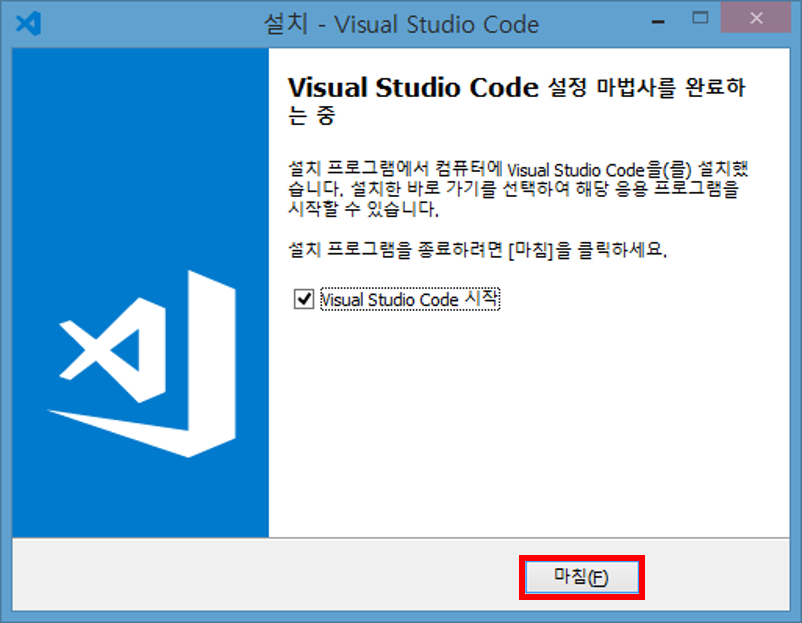This screenshot has height=623, width=802.
Task: Click the window title '설치 - Visual Studio Code'
Action: point(401,24)
